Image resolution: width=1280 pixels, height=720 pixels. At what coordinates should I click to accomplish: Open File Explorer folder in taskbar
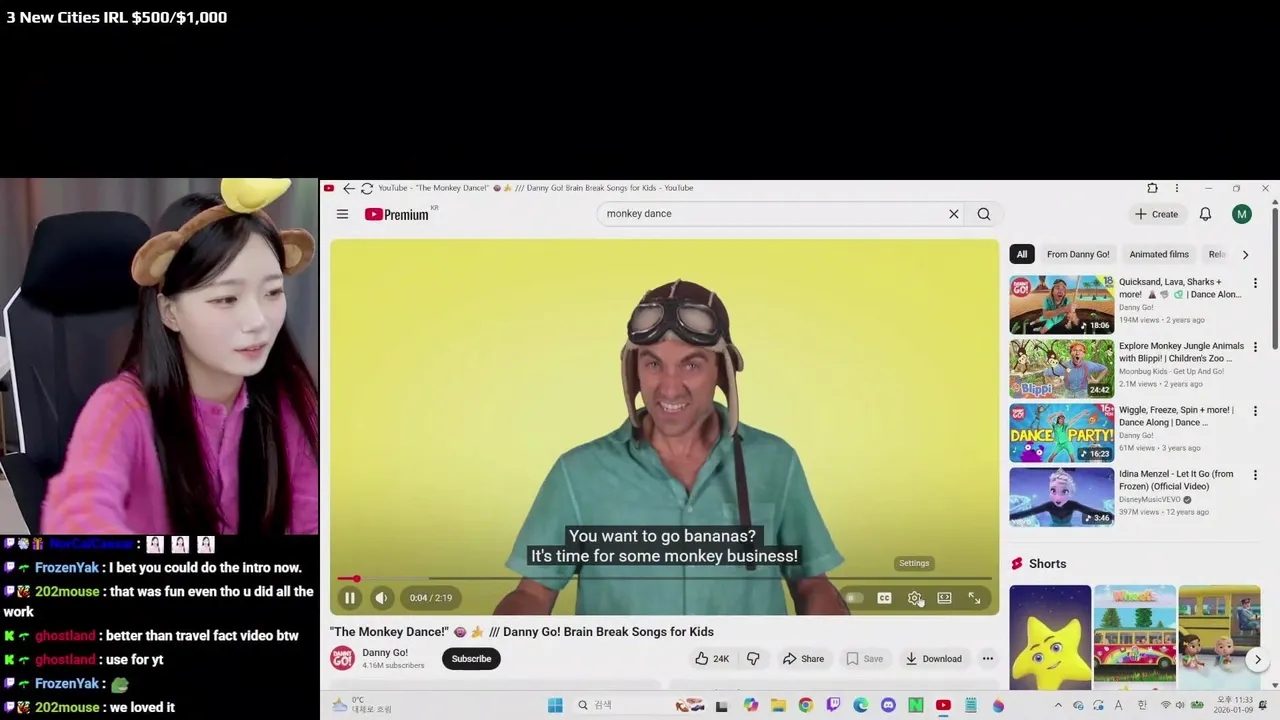pyautogui.click(x=778, y=706)
